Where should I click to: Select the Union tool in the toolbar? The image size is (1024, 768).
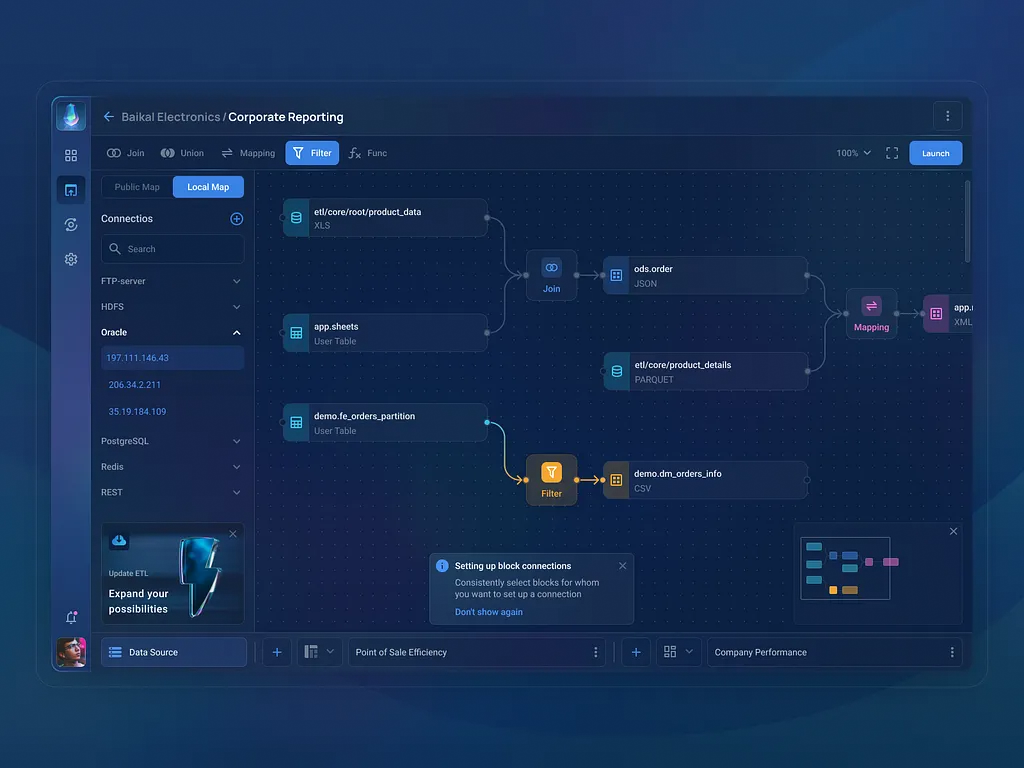point(182,153)
